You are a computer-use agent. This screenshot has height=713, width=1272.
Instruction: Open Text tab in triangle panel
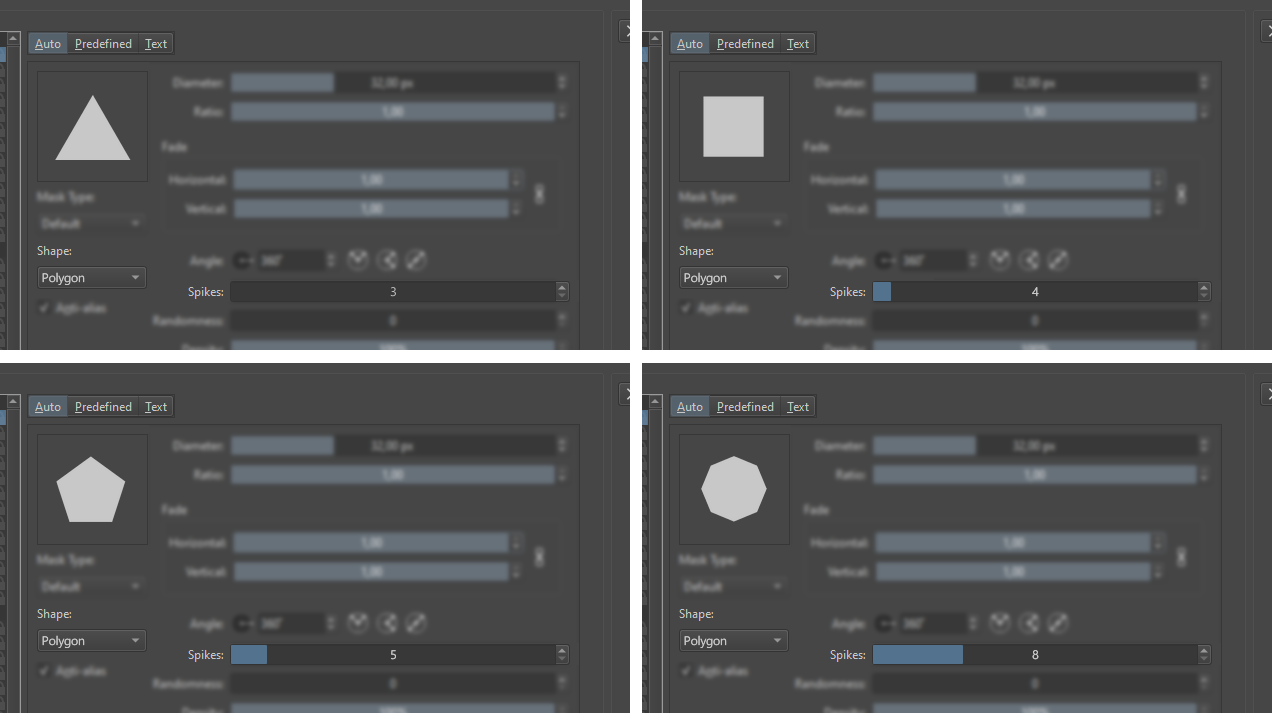coord(156,44)
